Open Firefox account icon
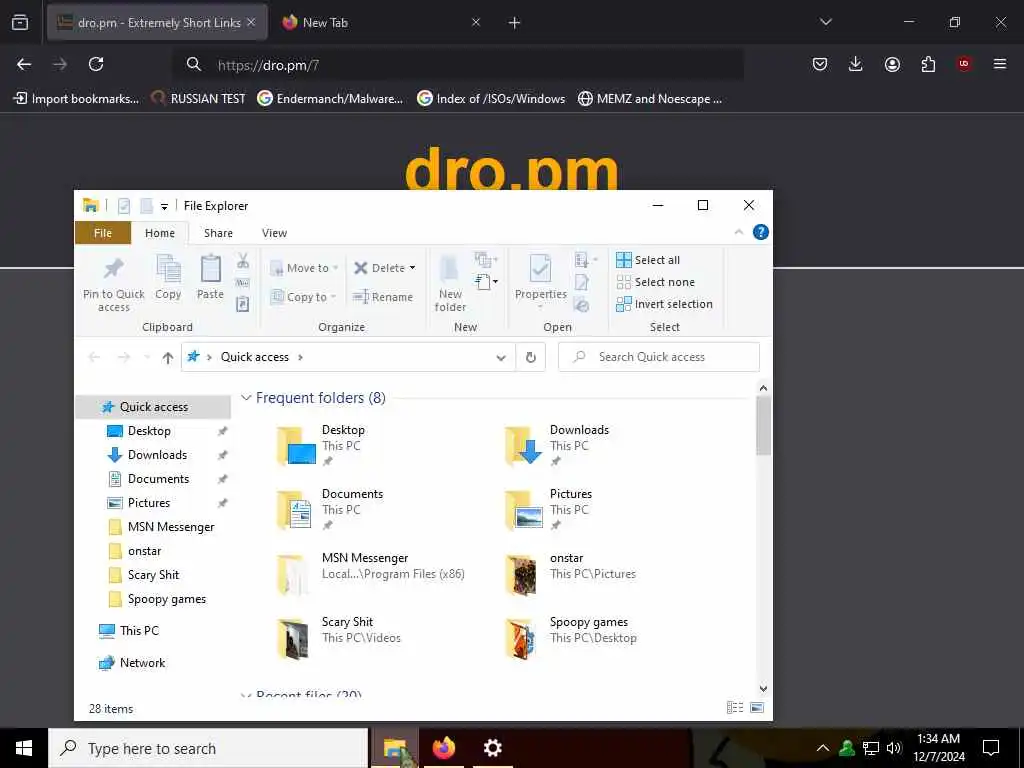Screen dimensions: 1024x768 (892, 64)
